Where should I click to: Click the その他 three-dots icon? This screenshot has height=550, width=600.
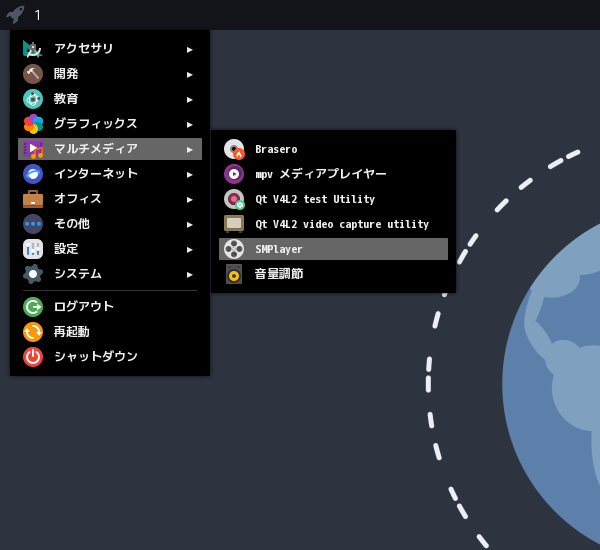coord(33,224)
